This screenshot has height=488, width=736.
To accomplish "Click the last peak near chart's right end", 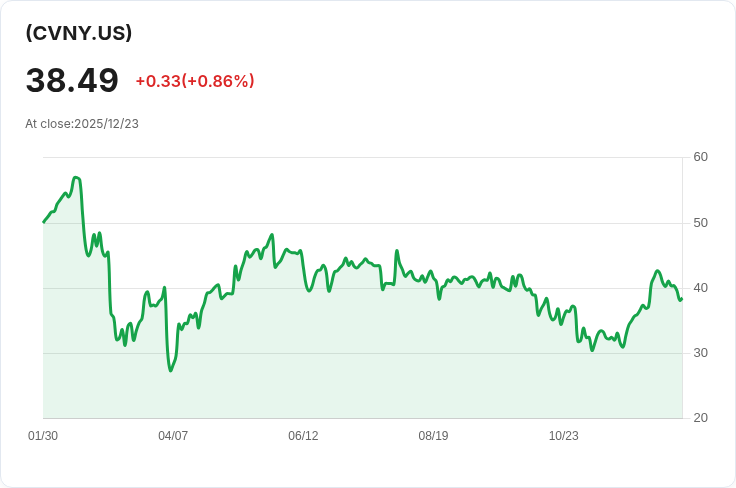I will [657, 271].
